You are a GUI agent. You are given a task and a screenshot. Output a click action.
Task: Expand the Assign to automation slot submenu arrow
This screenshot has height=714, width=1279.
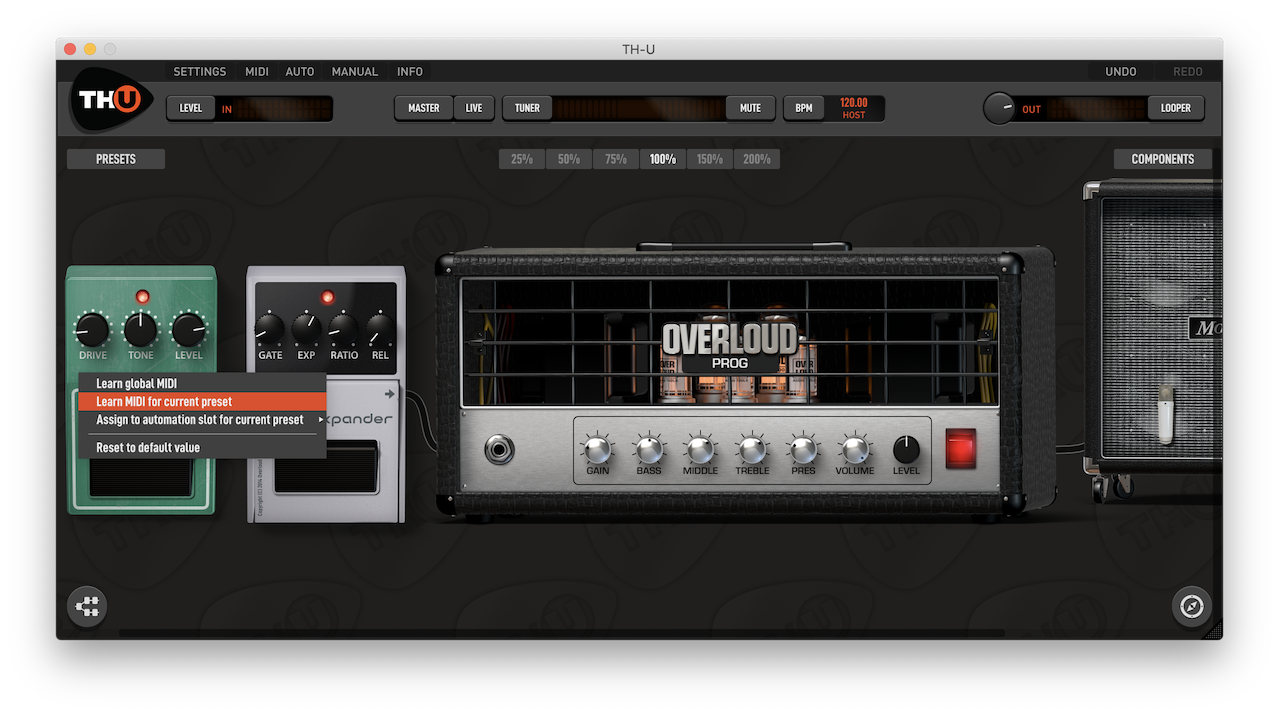coord(321,420)
